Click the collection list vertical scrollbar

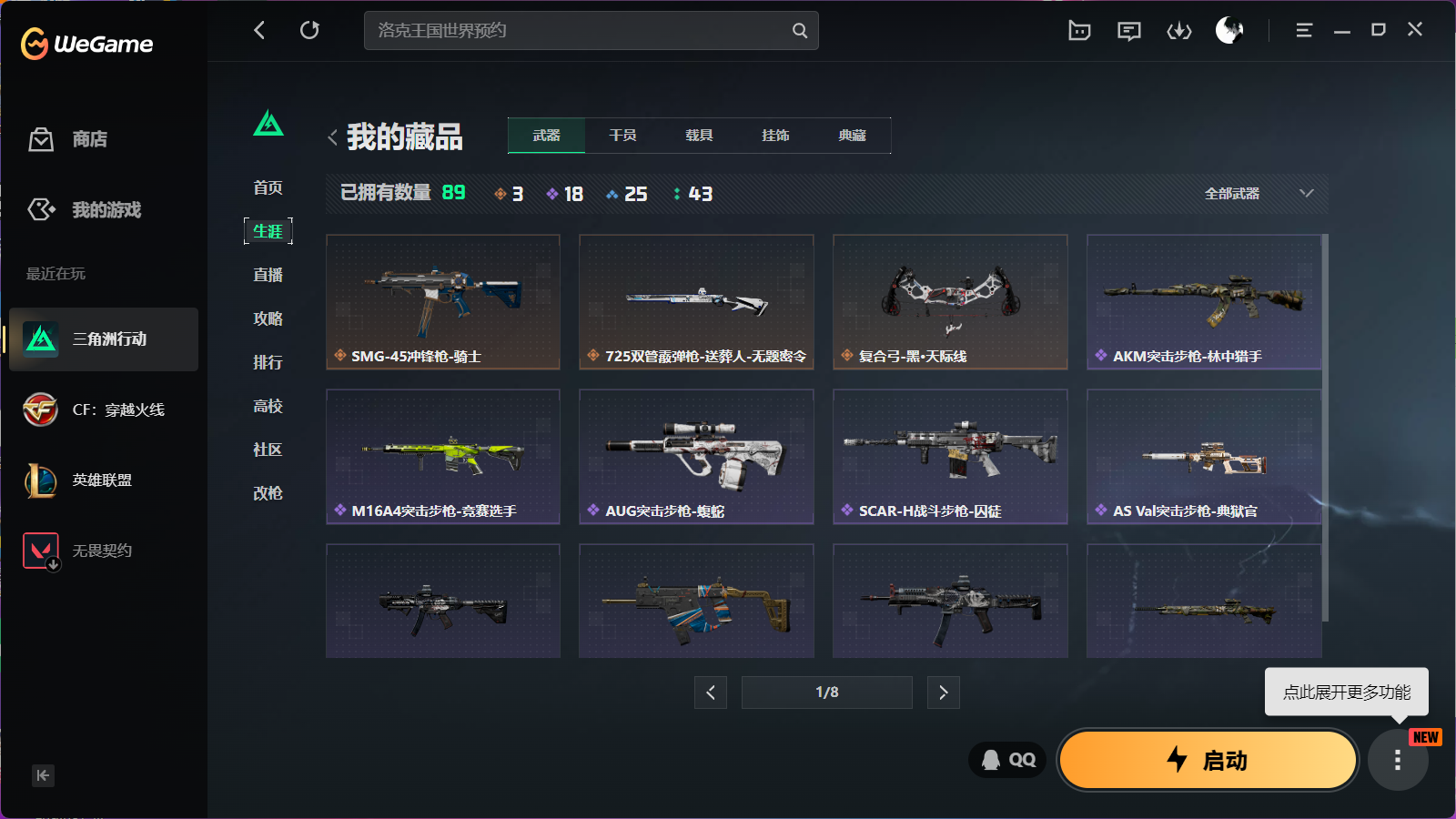click(x=1325, y=428)
